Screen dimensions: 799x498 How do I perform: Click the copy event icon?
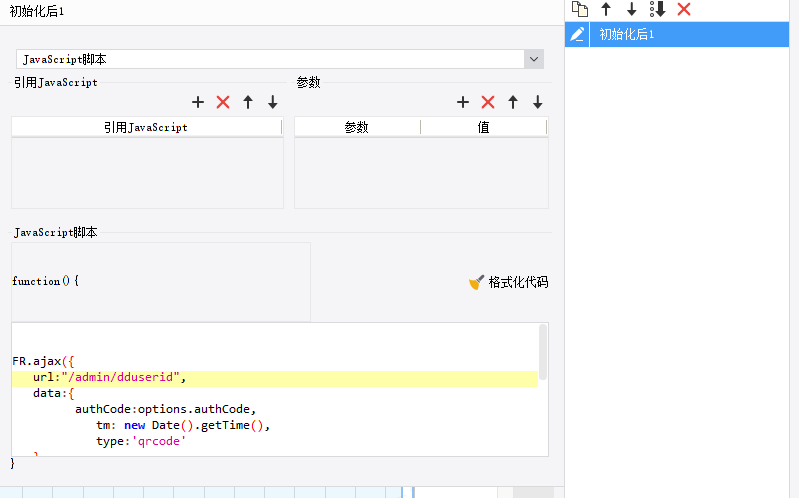click(579, 9)
